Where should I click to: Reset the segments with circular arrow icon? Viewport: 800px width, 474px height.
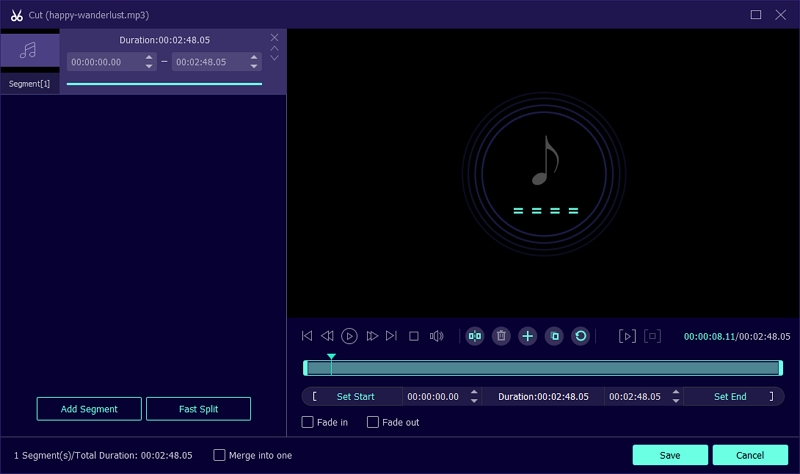581,336
